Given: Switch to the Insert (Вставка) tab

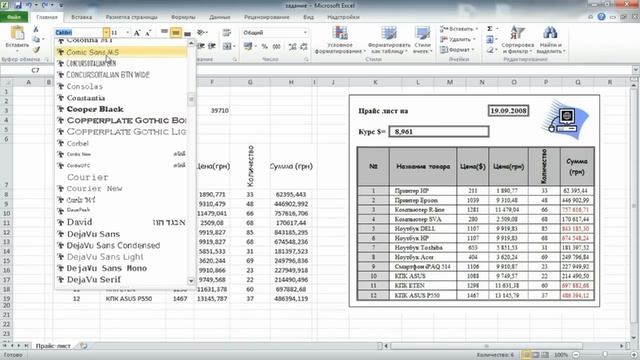Looking at the screenshot, I should pos(81,17).
